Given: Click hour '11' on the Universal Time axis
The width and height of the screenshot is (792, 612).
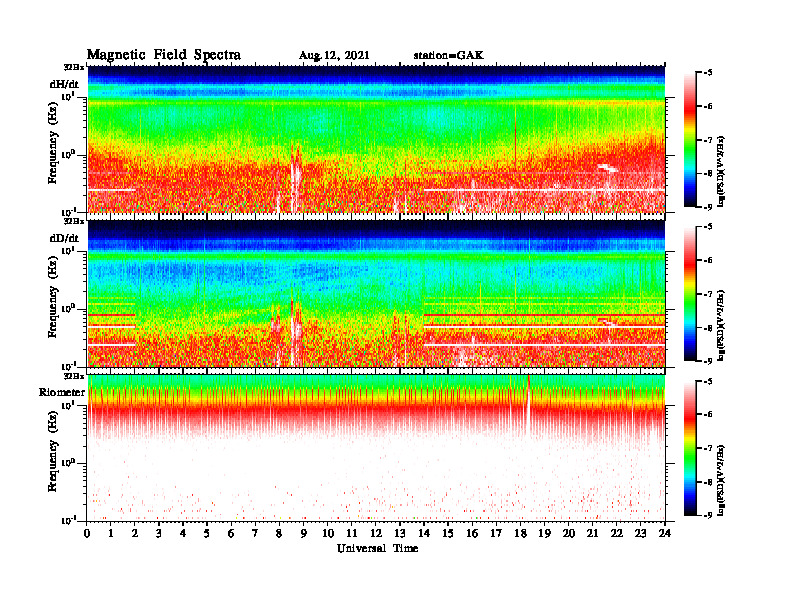Looking at the screenshot, I should coord(352,533).
